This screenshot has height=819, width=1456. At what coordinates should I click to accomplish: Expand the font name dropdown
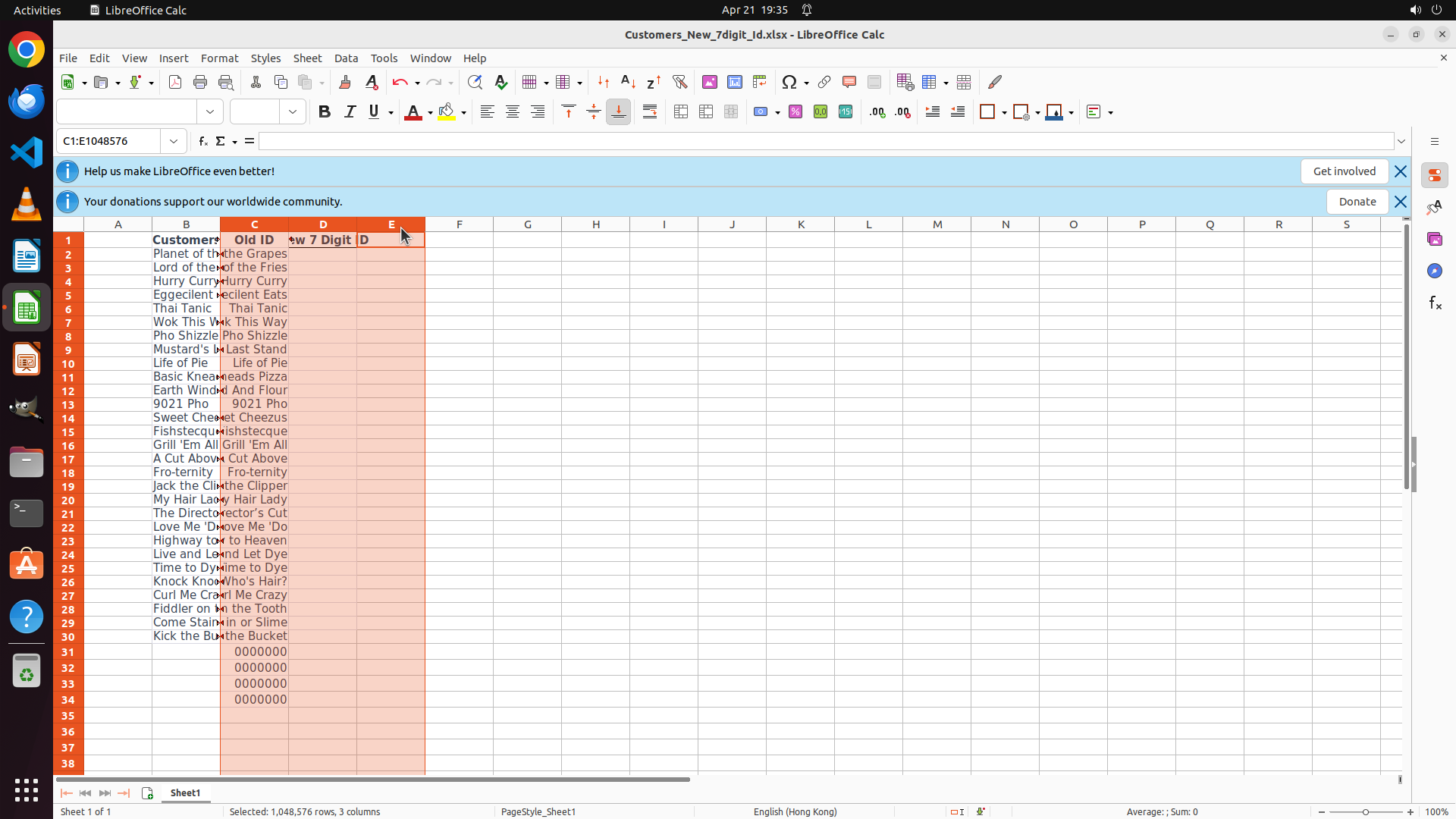tap(210, 112)
